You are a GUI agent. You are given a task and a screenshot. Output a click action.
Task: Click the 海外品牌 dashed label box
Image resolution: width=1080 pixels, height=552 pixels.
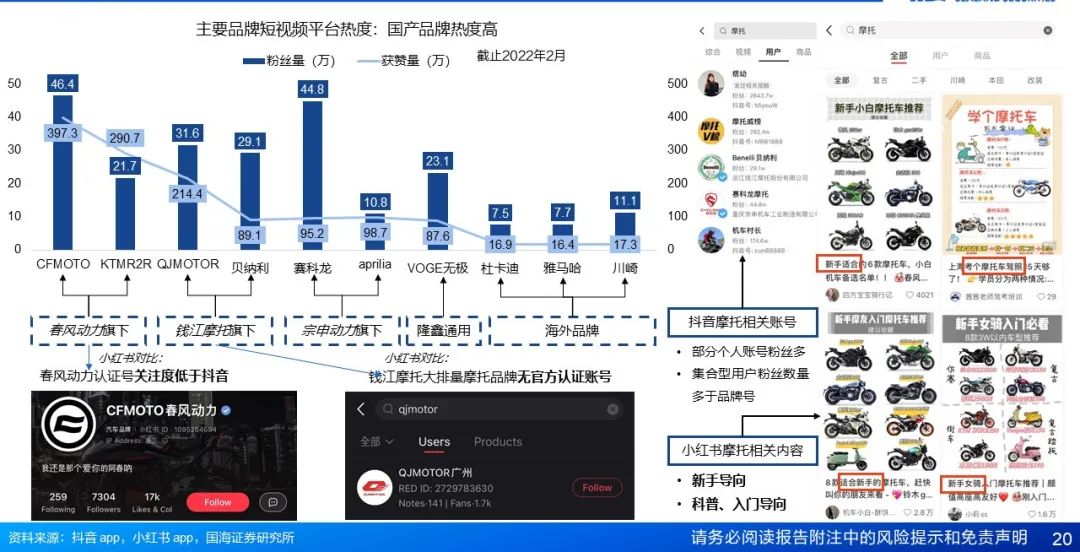(572, 331)
